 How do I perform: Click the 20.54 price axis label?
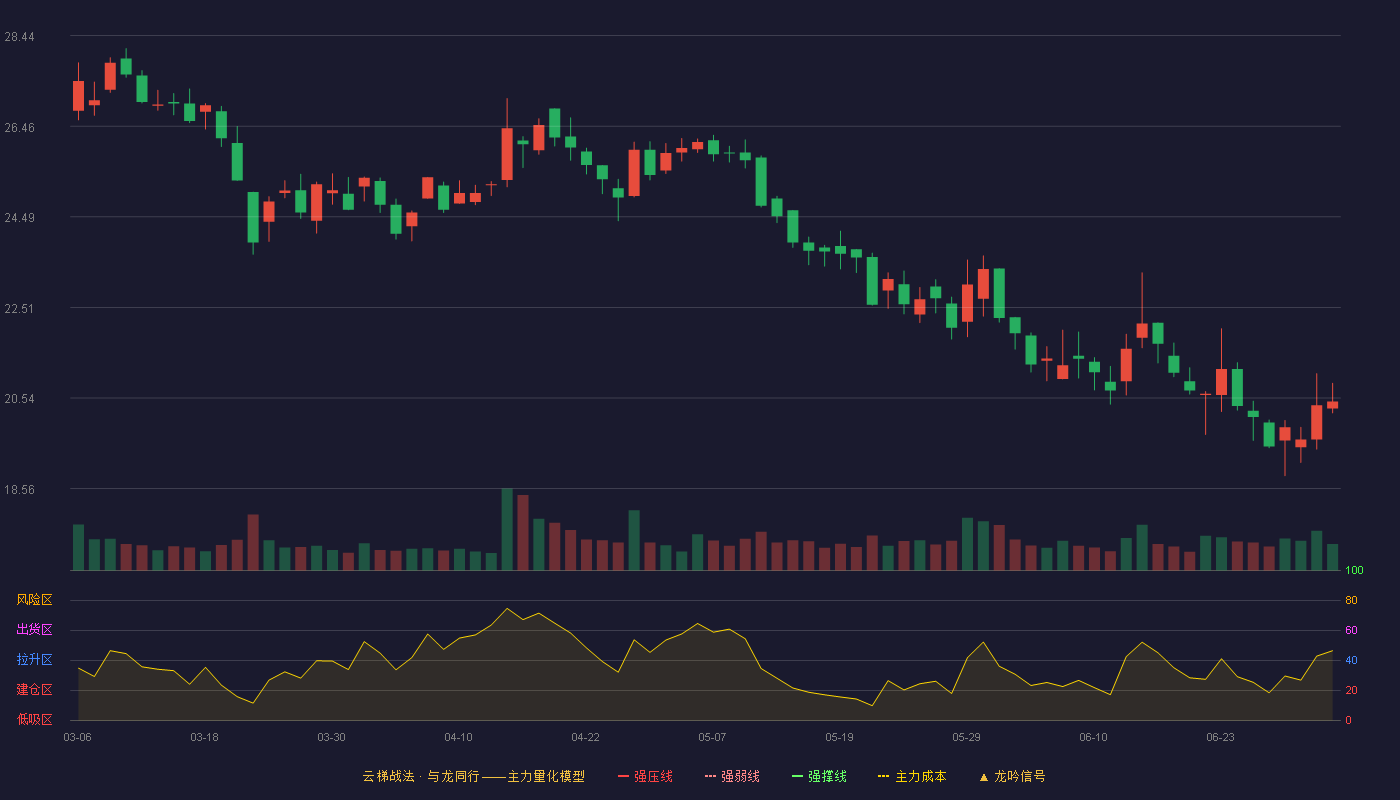[x=19, y=399]
